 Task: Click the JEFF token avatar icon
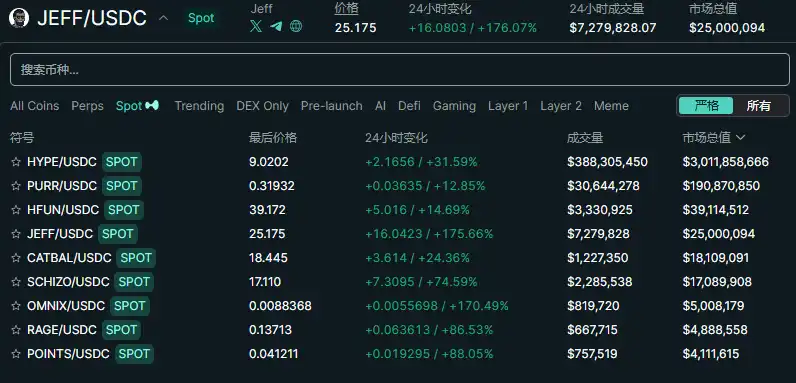pyautogui.click(x=19, y=18)
